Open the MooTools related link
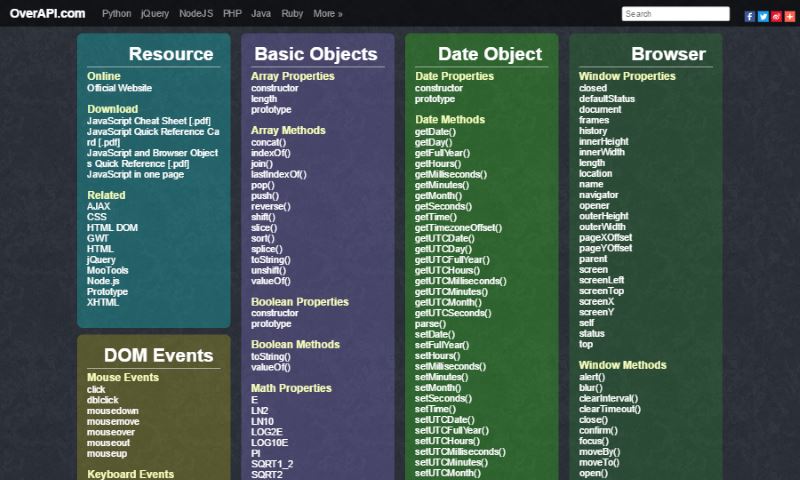The image size is (800, 480). pos(107,270)
